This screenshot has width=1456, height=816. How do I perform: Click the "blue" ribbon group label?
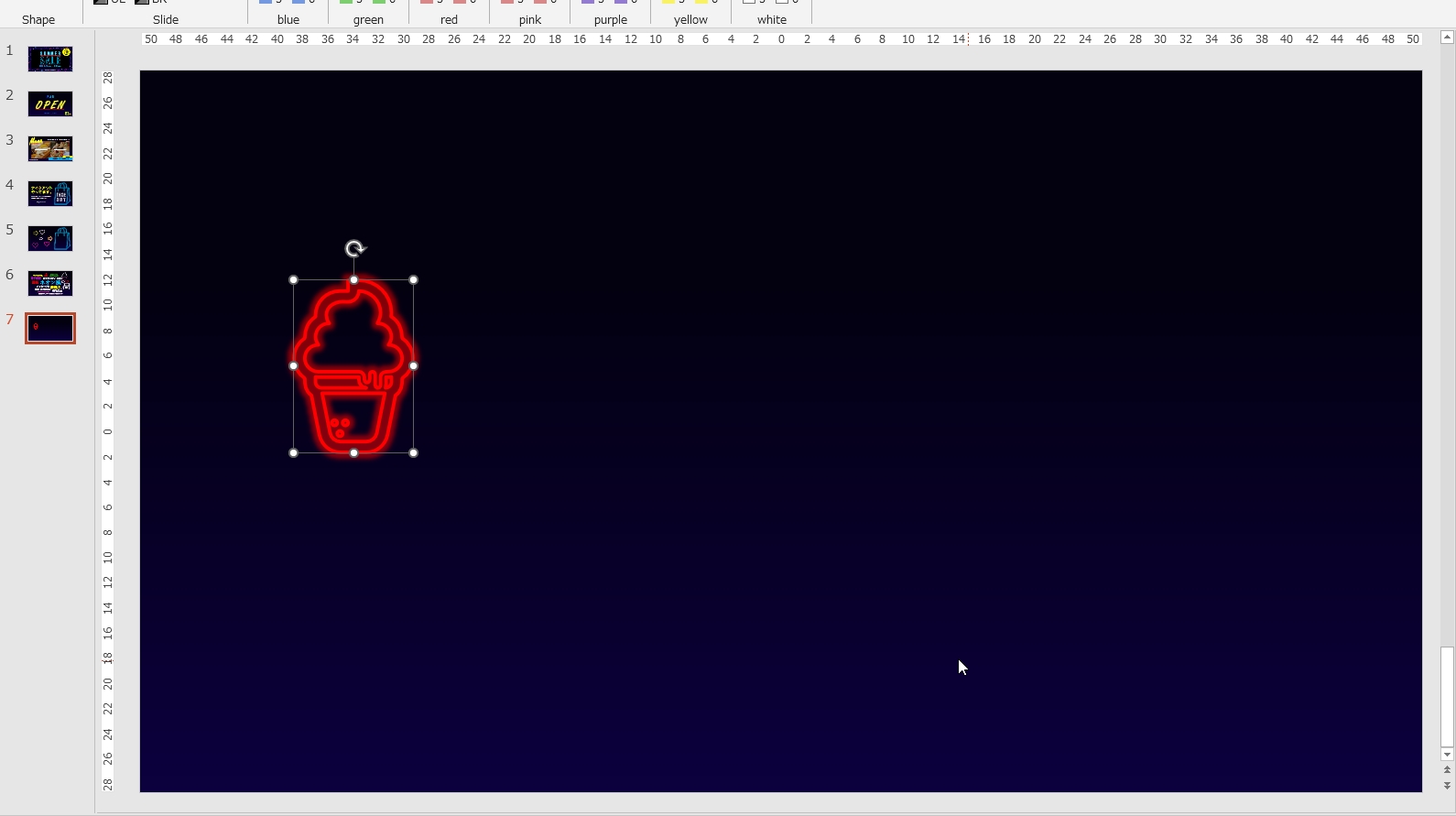pyautogui.click(x=288, y=19)
